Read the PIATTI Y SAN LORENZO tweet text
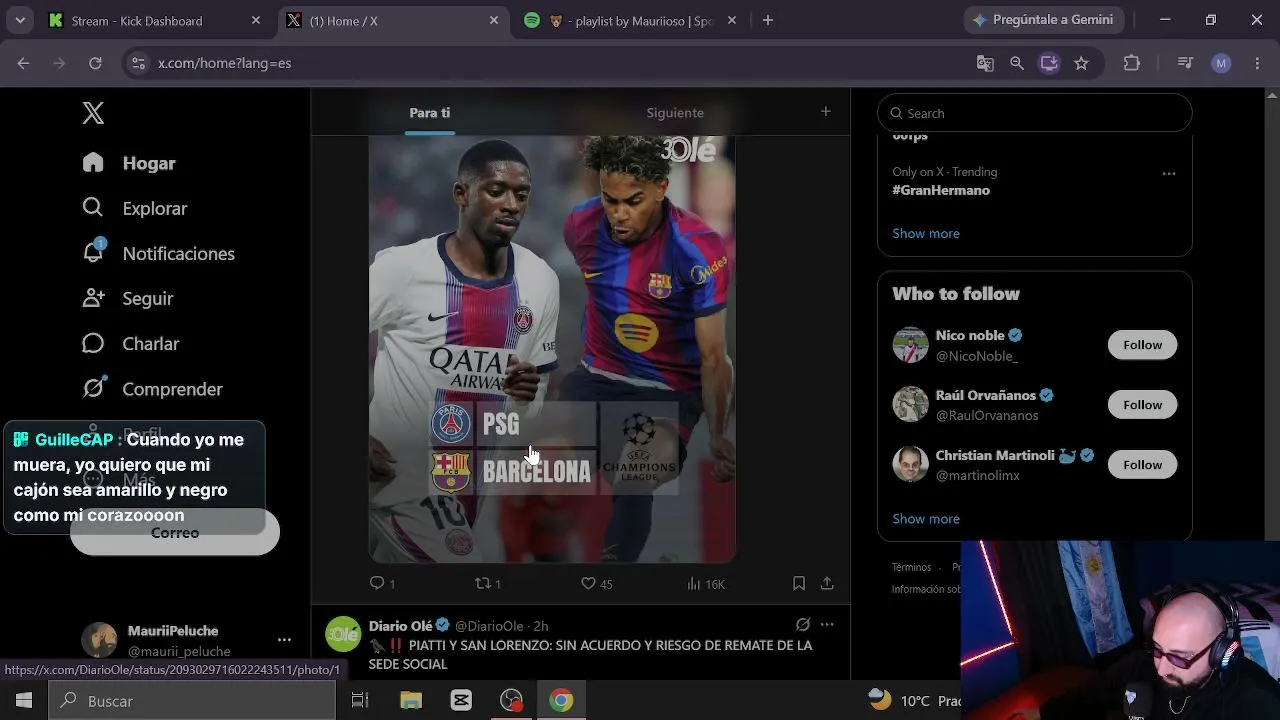Image resolution: width=1280 pixels, height=720 pixels. [591, 654]
